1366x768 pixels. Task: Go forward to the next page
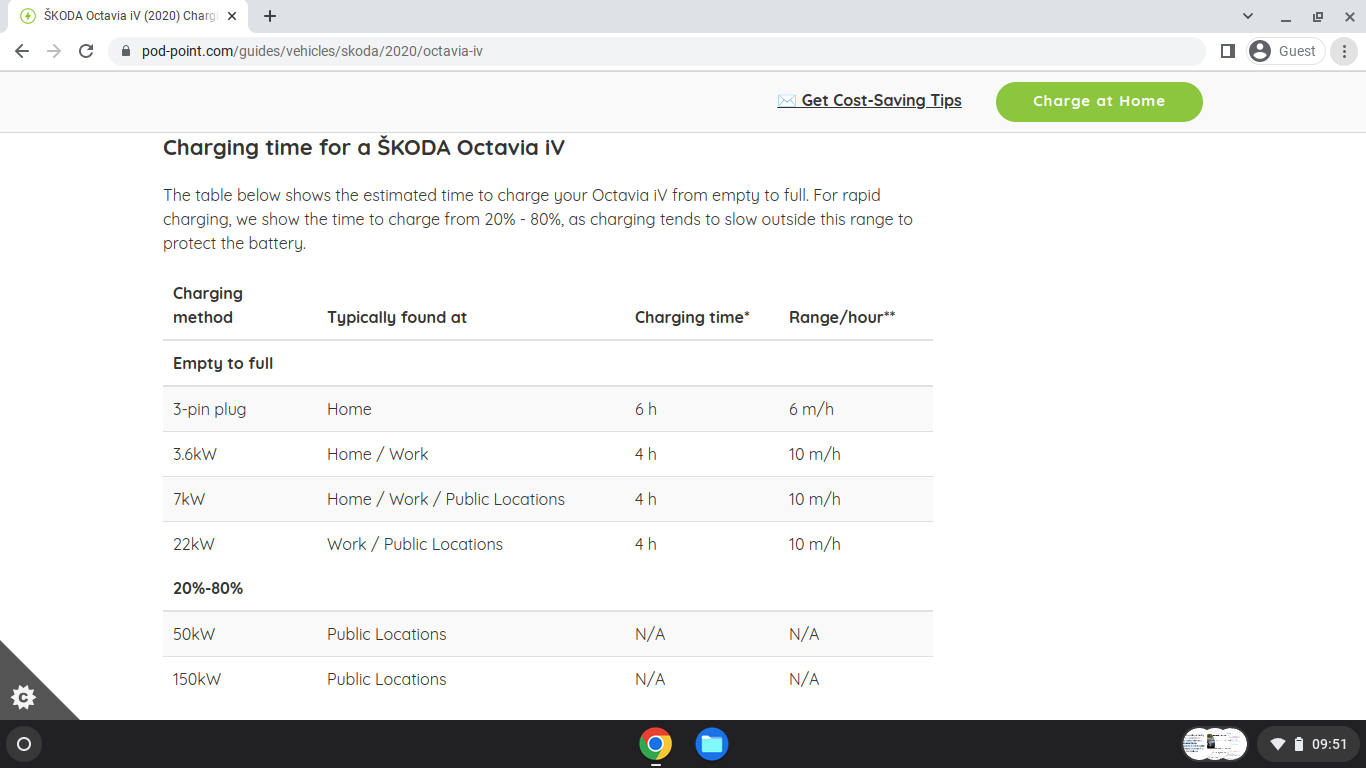(54, 51)
